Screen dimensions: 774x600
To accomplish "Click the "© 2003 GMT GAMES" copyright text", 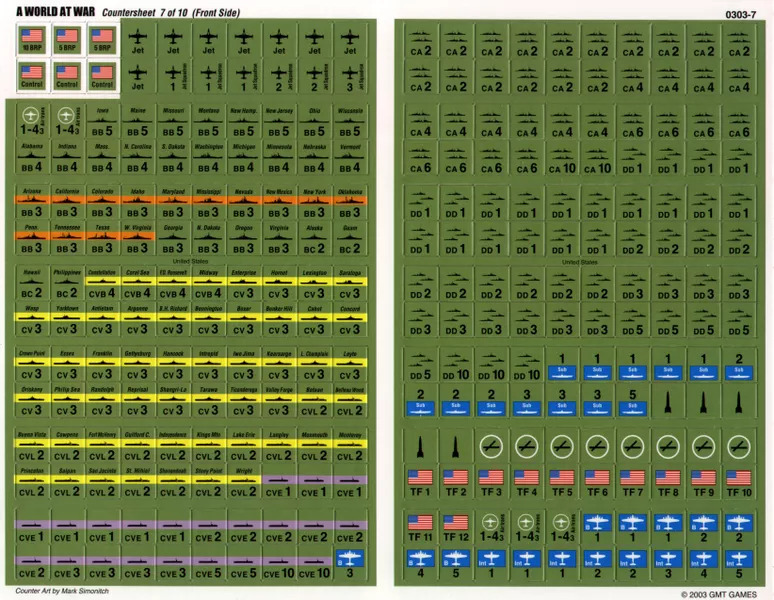I will coord(715,593).
